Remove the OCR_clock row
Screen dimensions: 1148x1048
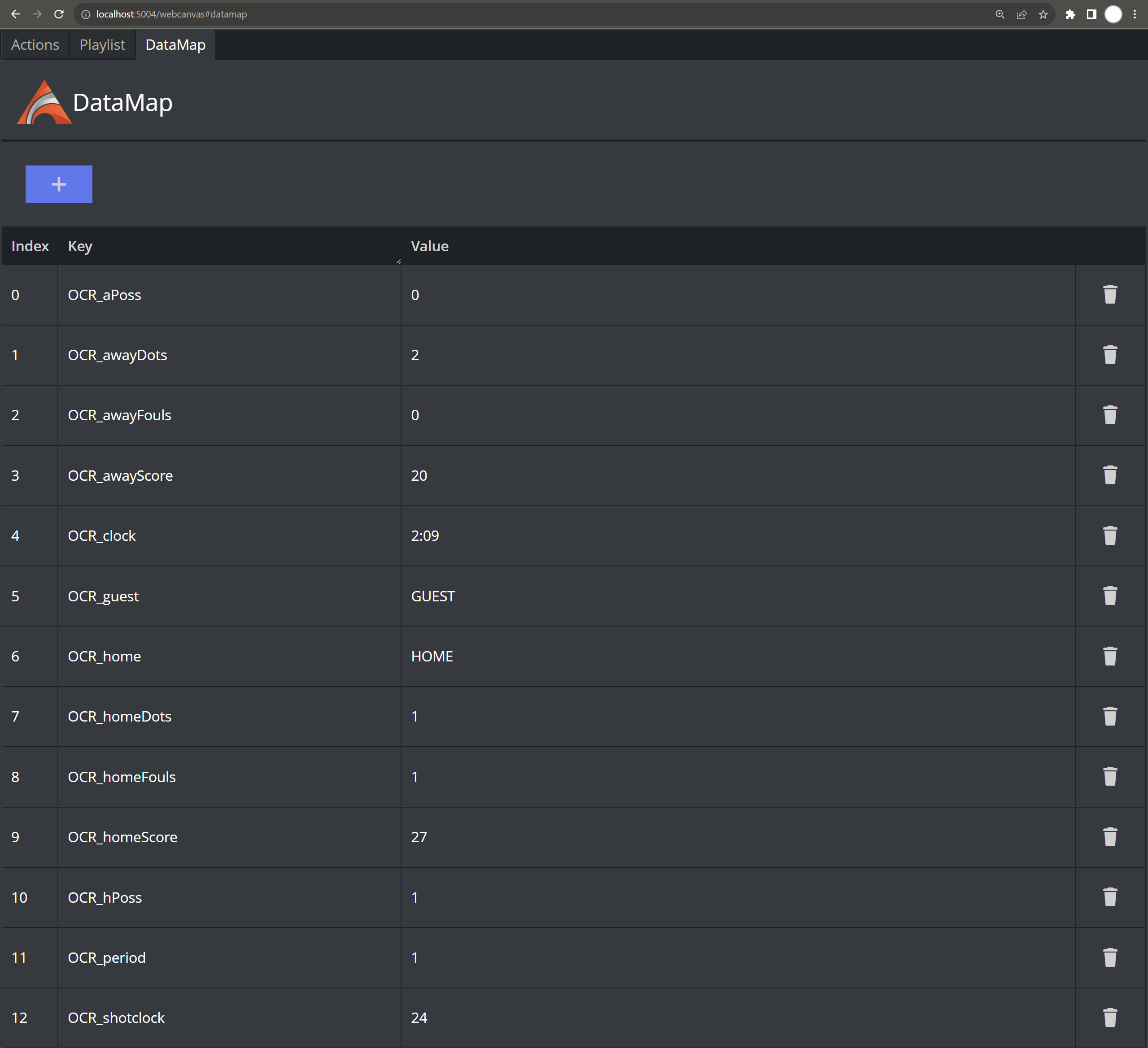pyautogui.click(x=1109, y=536)
